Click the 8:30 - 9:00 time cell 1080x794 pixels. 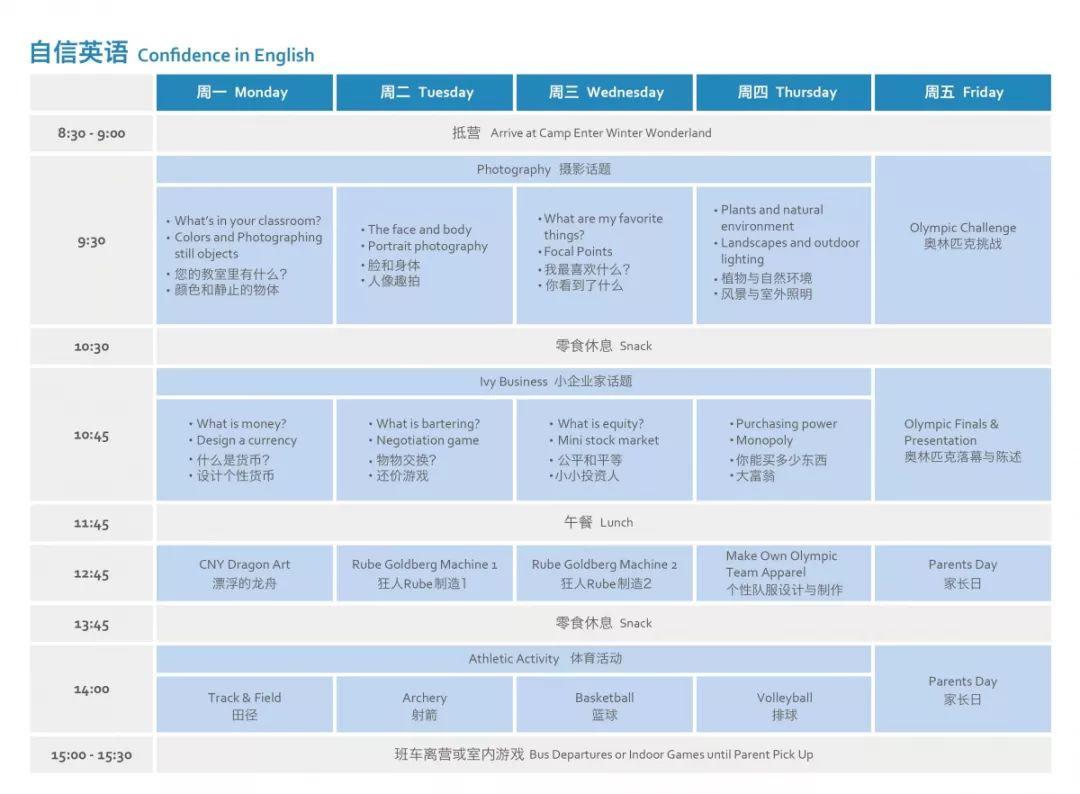coord(92,133)
